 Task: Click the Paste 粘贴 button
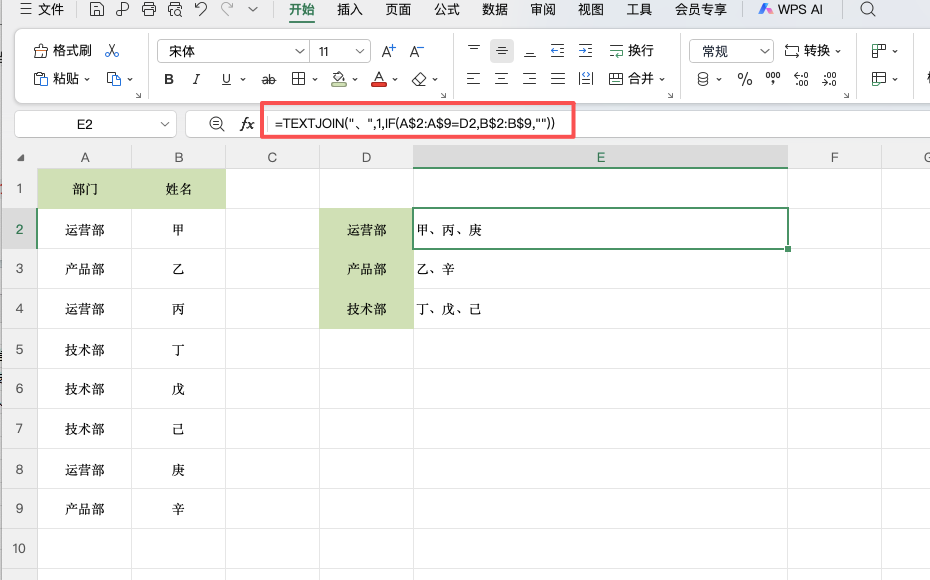click(x=56, y=79)
